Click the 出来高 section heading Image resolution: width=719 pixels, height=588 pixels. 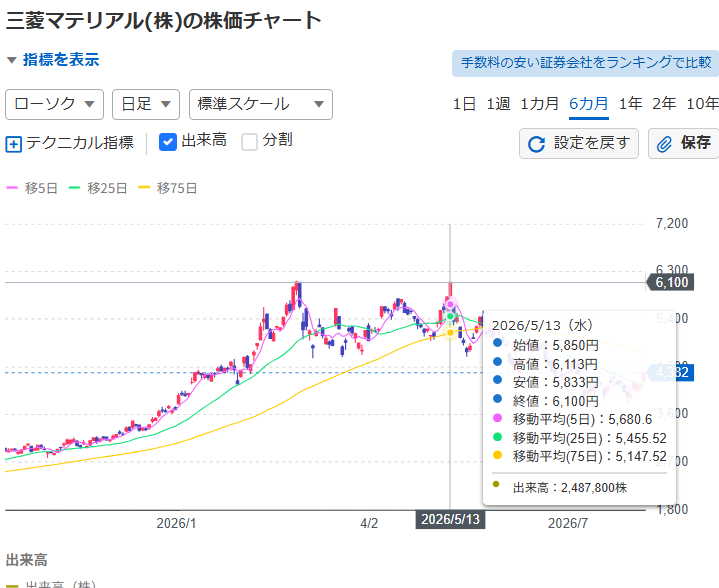[27, 560]
